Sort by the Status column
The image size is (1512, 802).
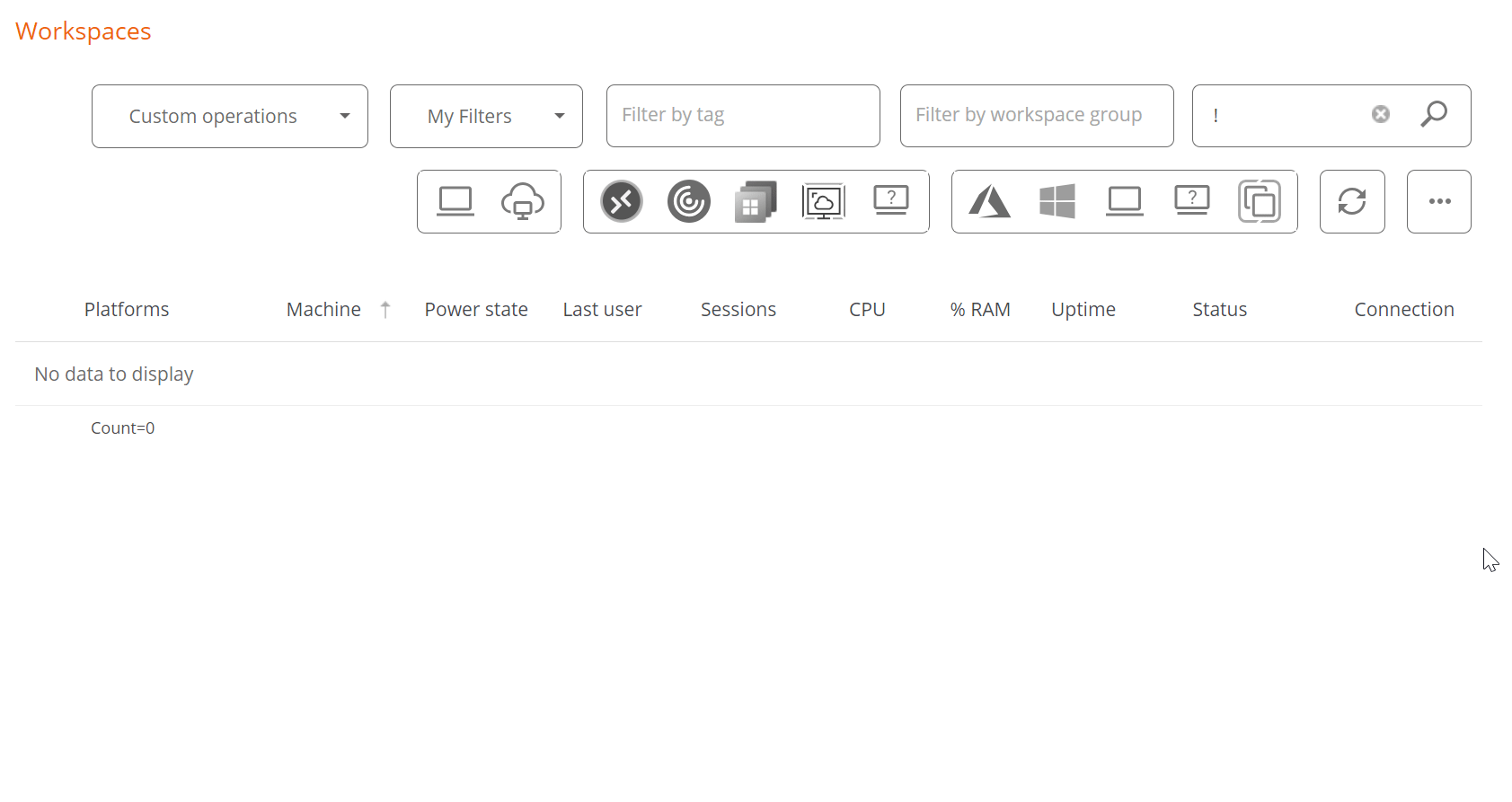1219,309
